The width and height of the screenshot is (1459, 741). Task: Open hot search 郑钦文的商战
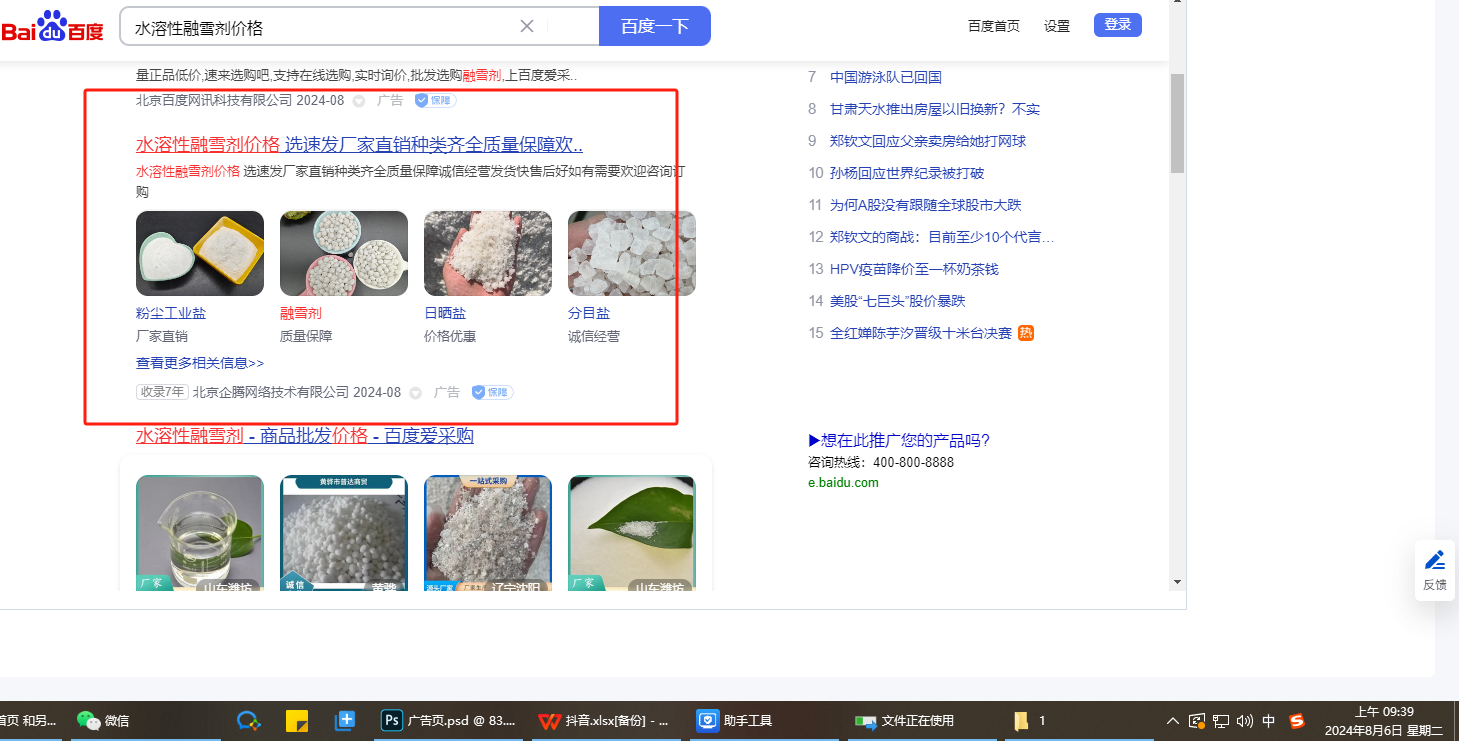(942, 237)
